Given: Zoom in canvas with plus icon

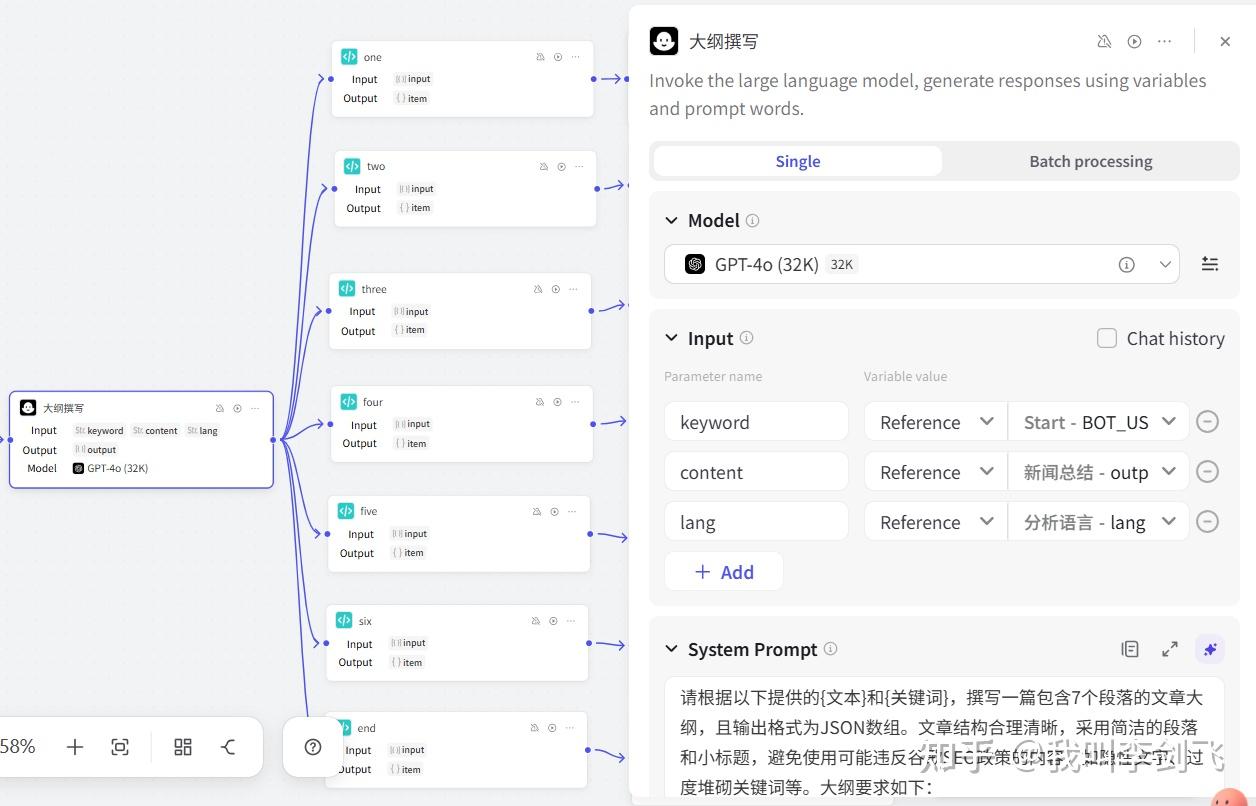Looking at the screenshot, I should tap(75, 747).
